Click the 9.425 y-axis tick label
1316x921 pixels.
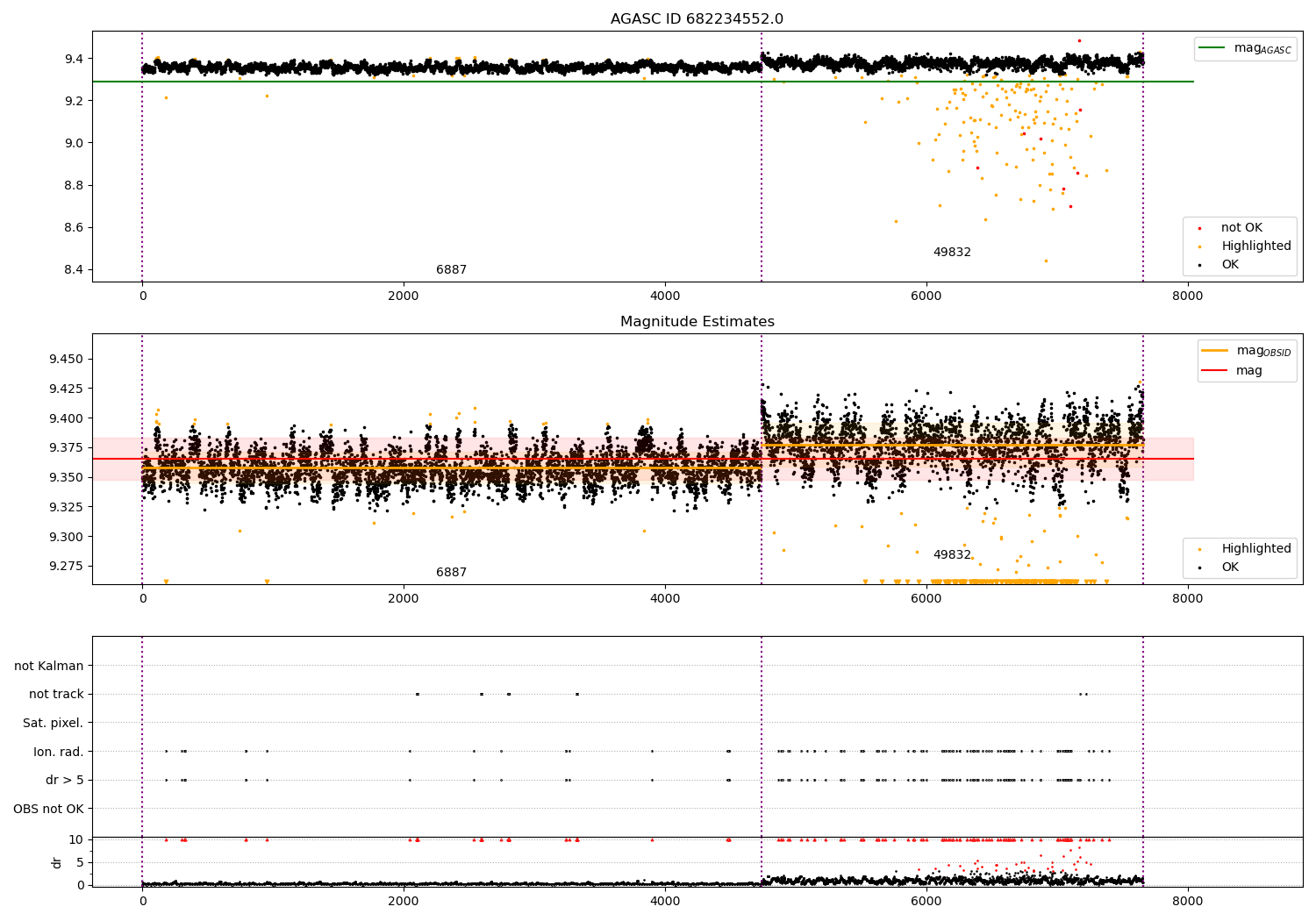point(67,389)
